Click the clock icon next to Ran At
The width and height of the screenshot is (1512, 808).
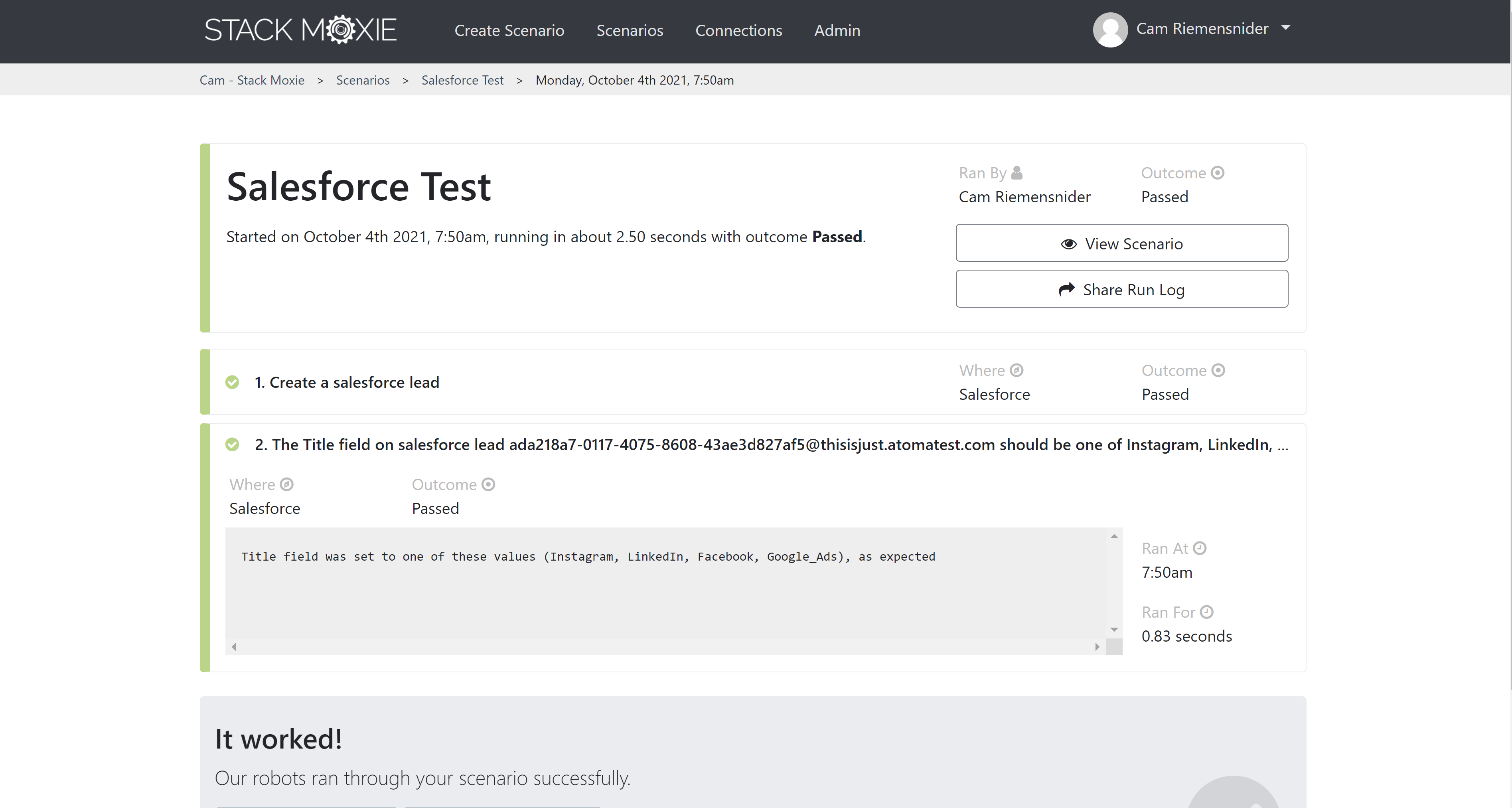click(x=1200, y=547)
